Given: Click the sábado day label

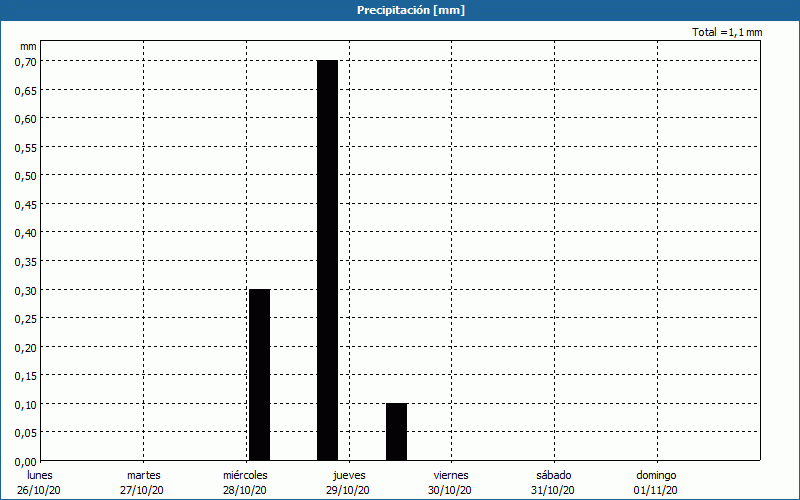Looking at the screenshot, I should pyautogui.click(x=554, y=475).
